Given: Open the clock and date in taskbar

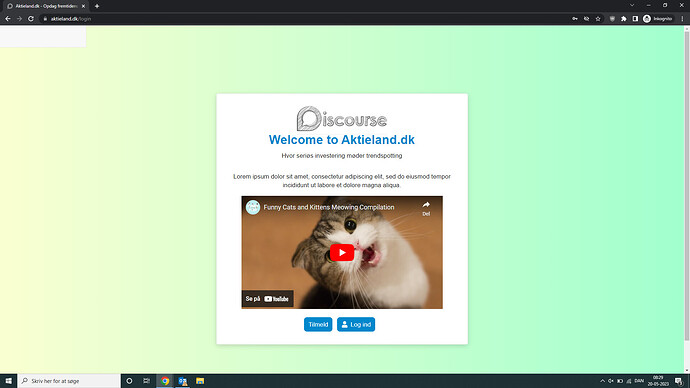Looking at the screenshot, I should tap(658, 381).
